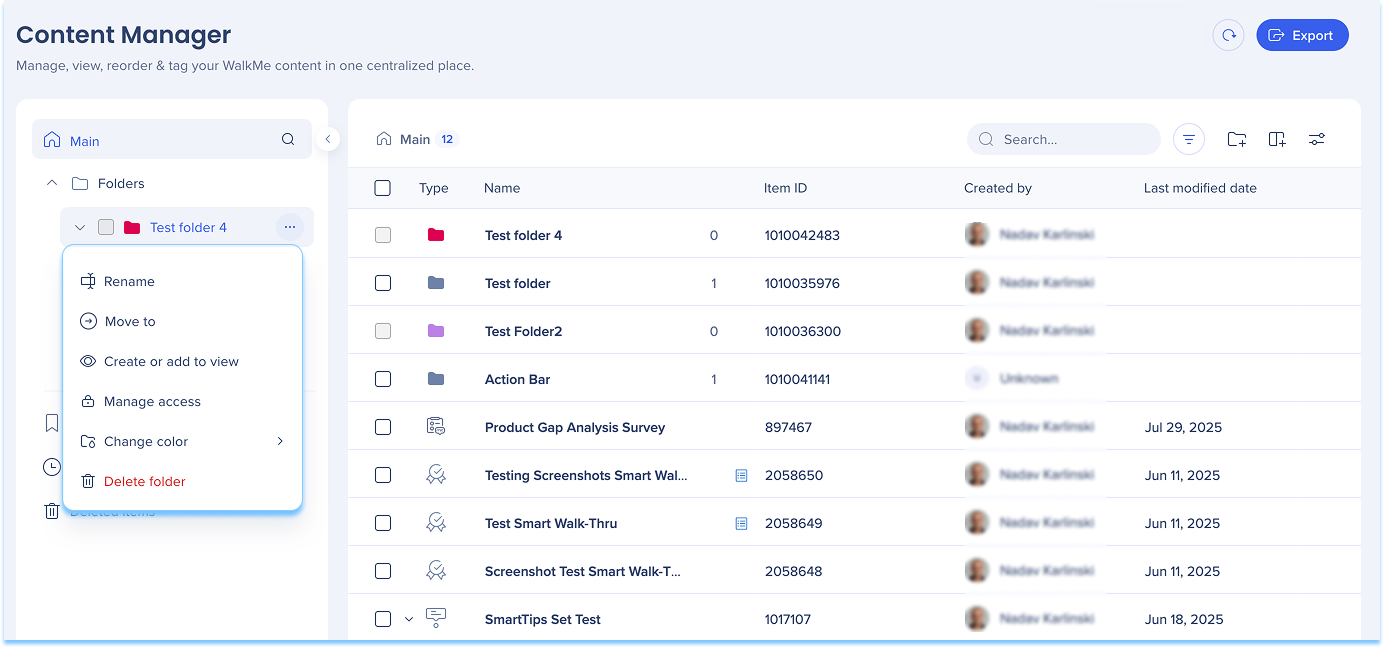This screenshot has width=1384, height=648.
Task: Click the new folder icon in toolbar
Action: [x=1237, y=140]
